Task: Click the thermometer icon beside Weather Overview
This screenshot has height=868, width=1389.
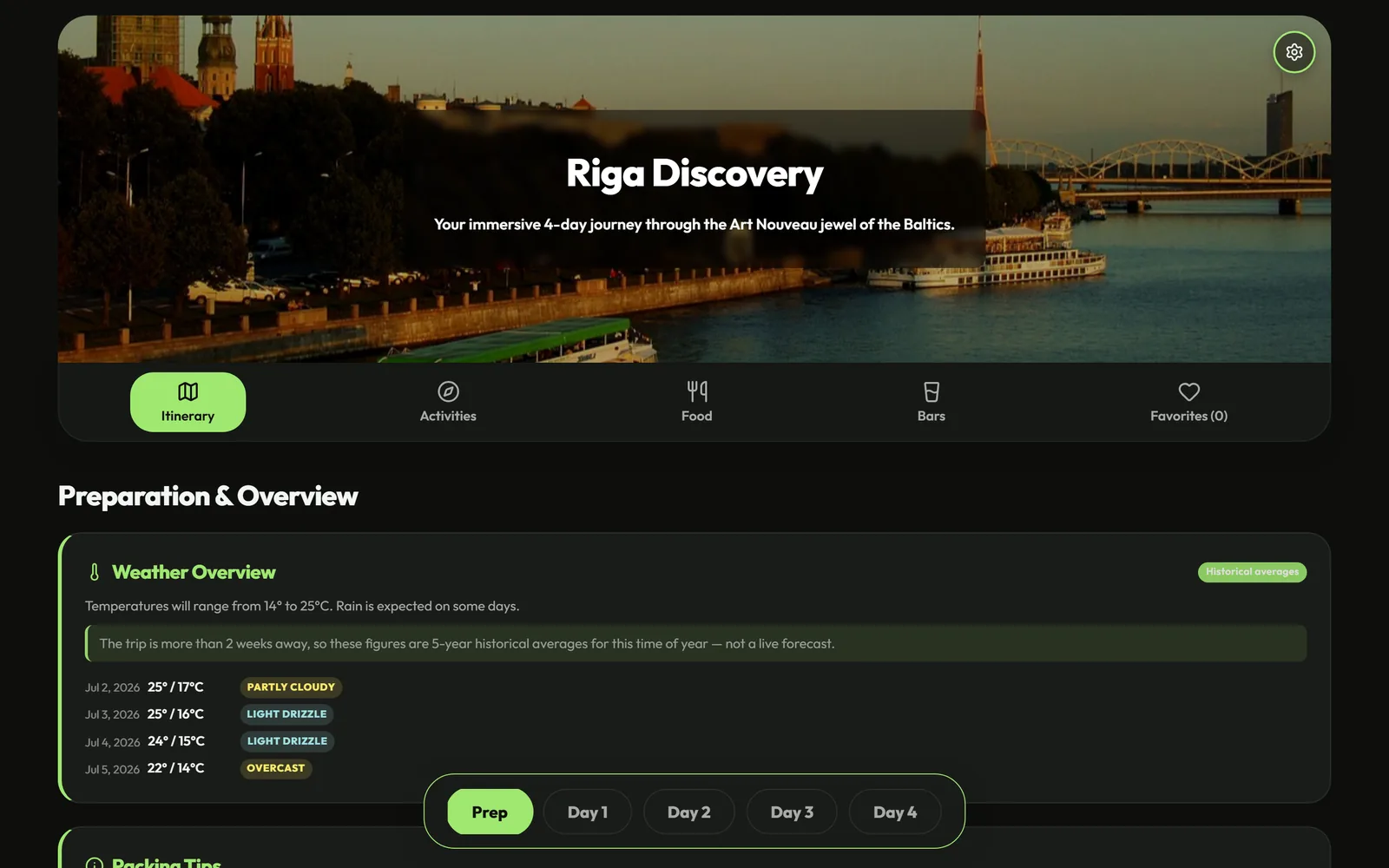Action: tap(95, 572)
